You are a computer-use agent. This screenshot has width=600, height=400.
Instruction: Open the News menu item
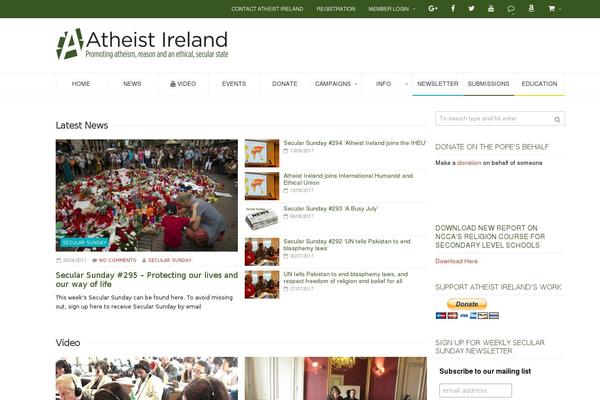tap(132, 84)
